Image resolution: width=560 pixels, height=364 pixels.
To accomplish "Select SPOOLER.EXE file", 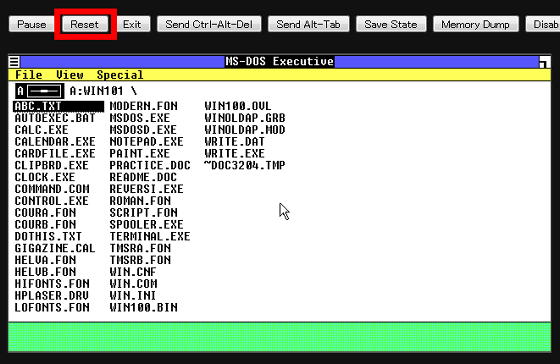I will (x=146, y=224).
